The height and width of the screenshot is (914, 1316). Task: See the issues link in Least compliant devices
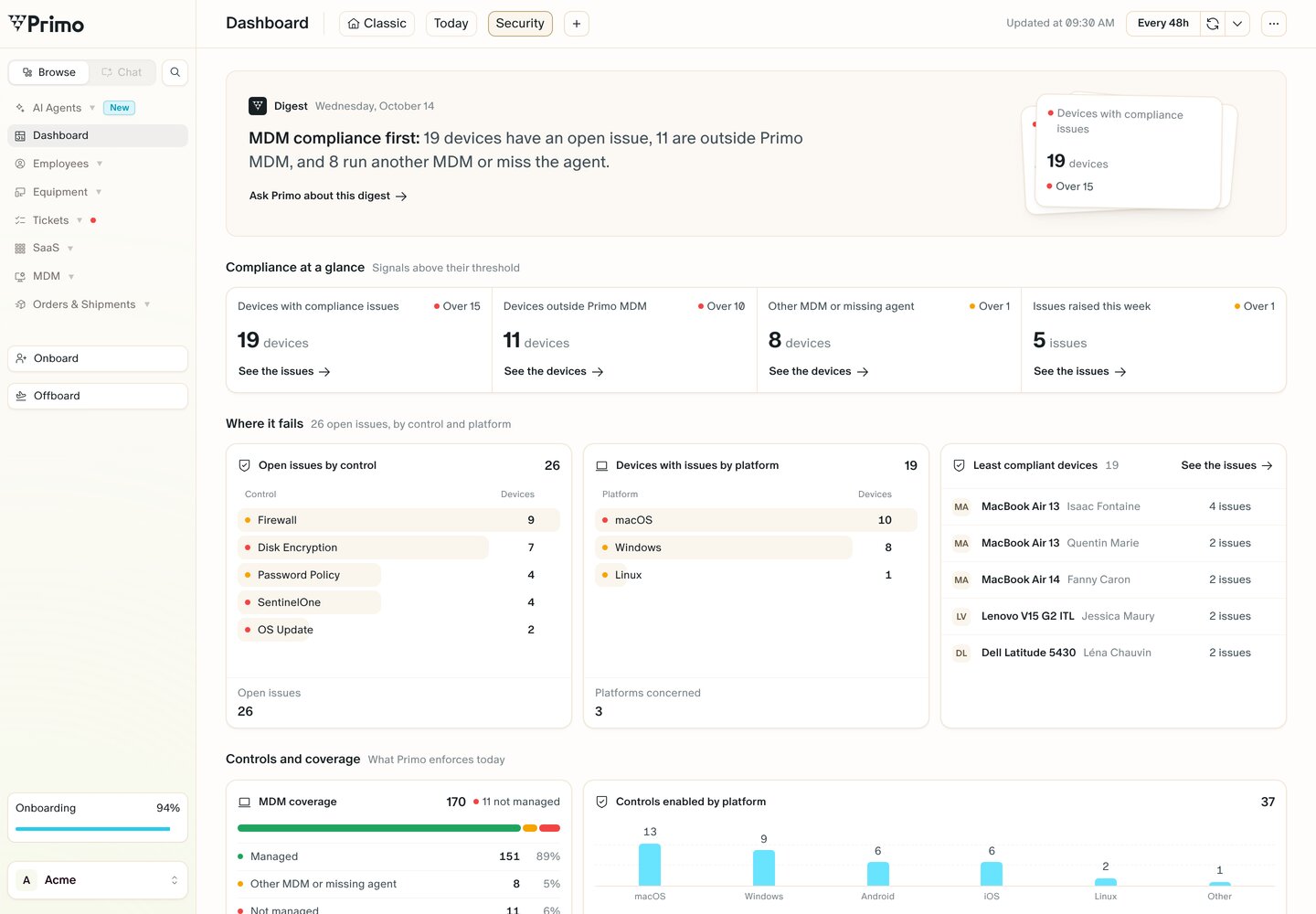(1226, 465)
